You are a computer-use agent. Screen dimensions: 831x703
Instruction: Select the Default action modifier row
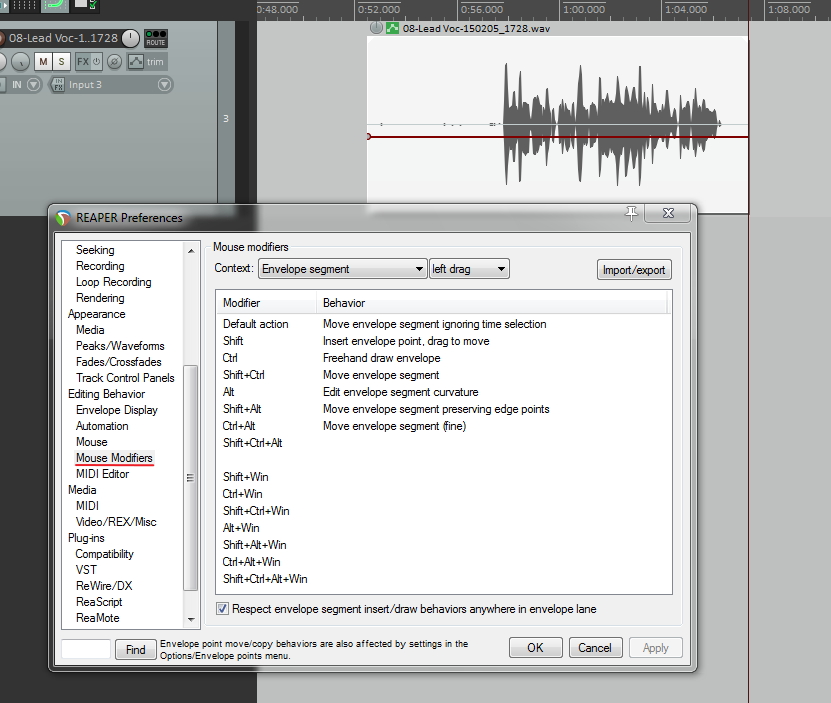443,324
